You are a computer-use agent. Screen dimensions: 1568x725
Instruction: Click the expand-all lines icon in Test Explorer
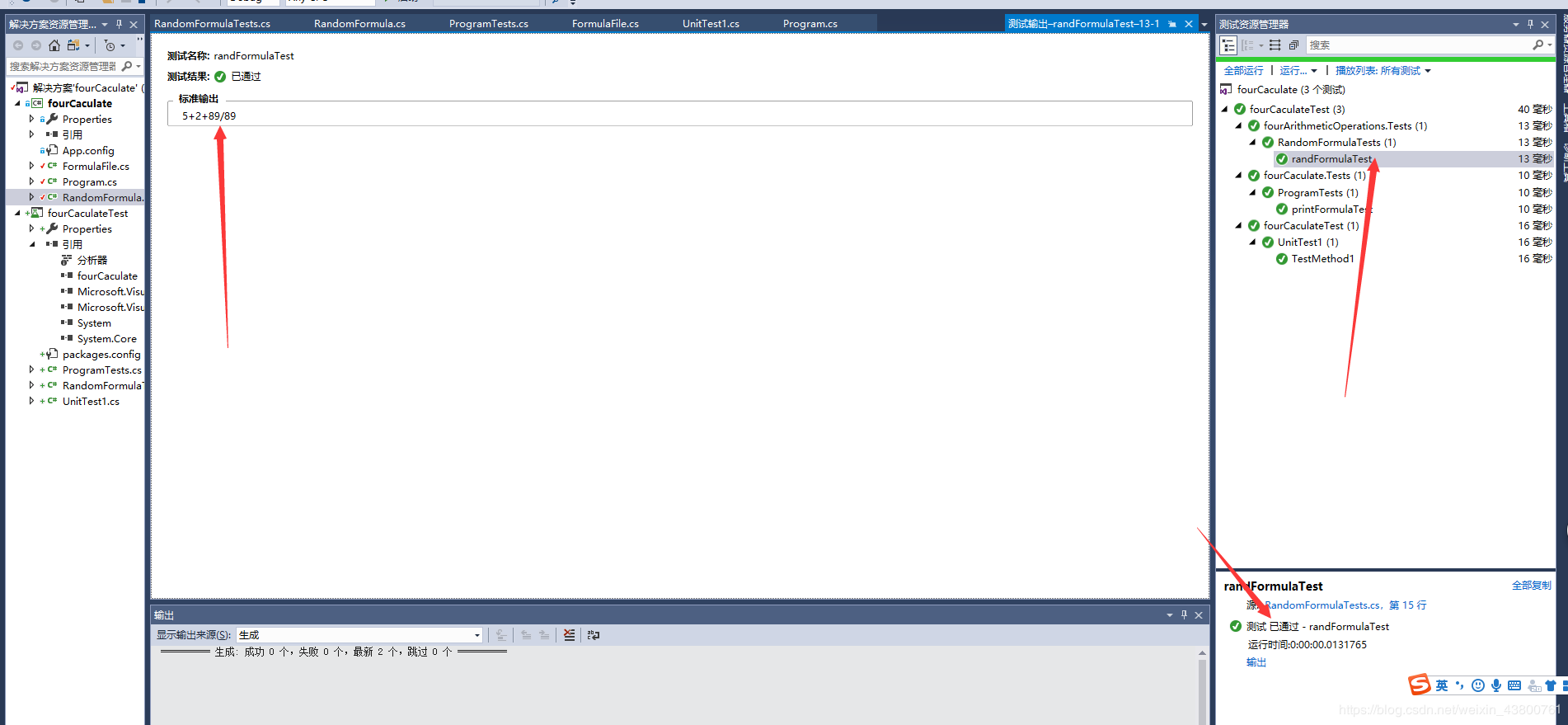point(1275,45)
